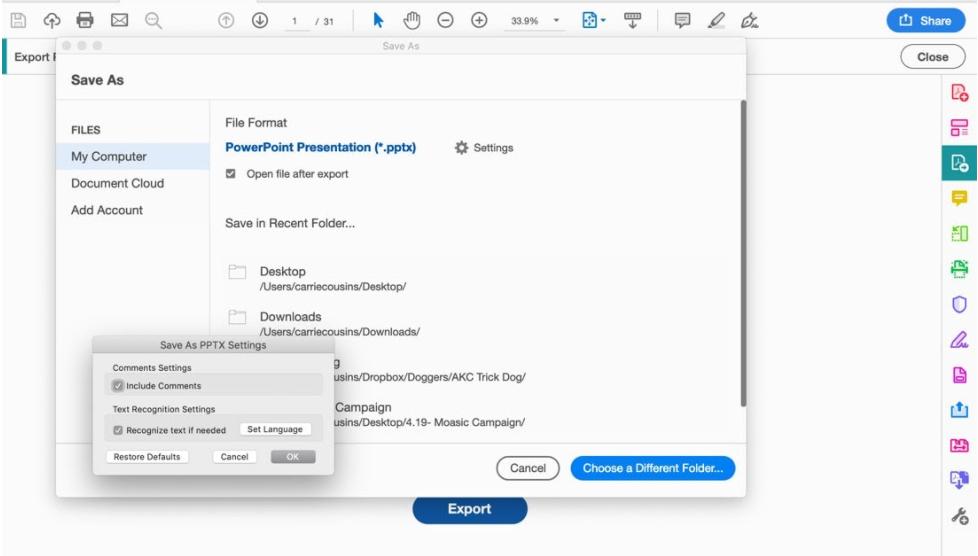Screen dimensions: 978x556
Task: Open the blue Share upload sidebar icon
Action: tap(959, 410)
